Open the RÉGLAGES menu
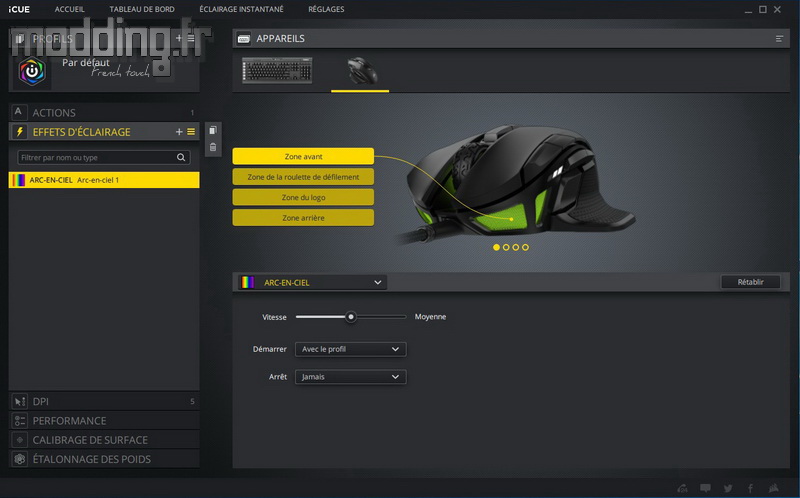The height and width of the screenshot is (498, 800). [326, 9]
